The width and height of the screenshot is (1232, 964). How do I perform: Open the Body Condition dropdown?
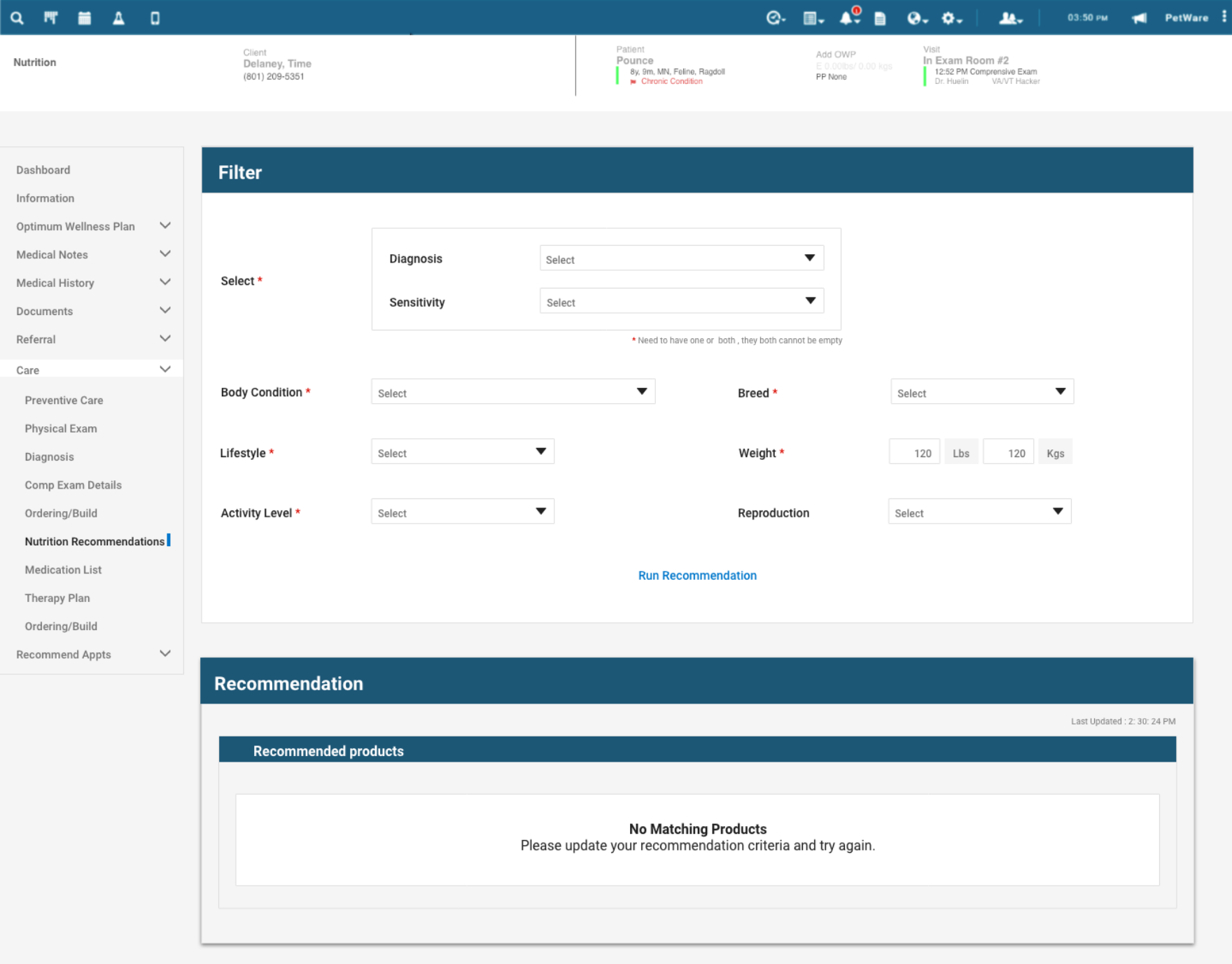tap(513, 392)
